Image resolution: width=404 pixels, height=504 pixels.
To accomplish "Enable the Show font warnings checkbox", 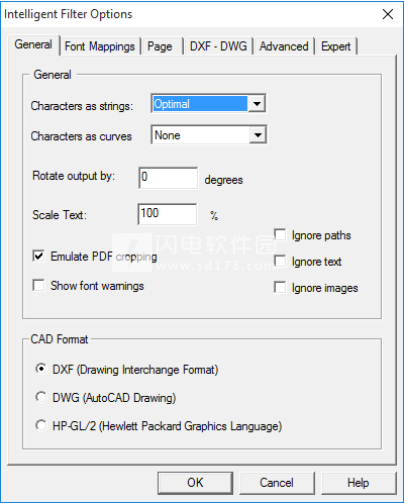I will click(x=39, y=285).
